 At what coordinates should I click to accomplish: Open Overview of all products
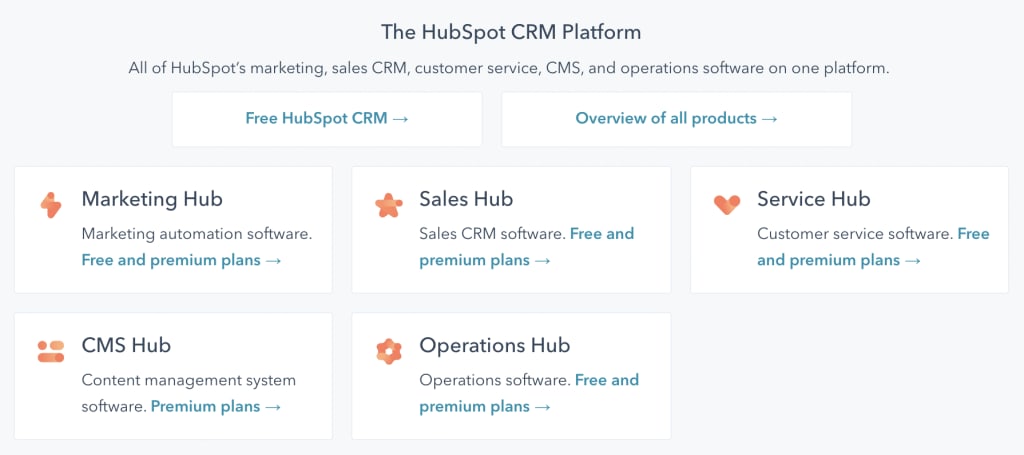pyautogui.click(x=677, y=119)
